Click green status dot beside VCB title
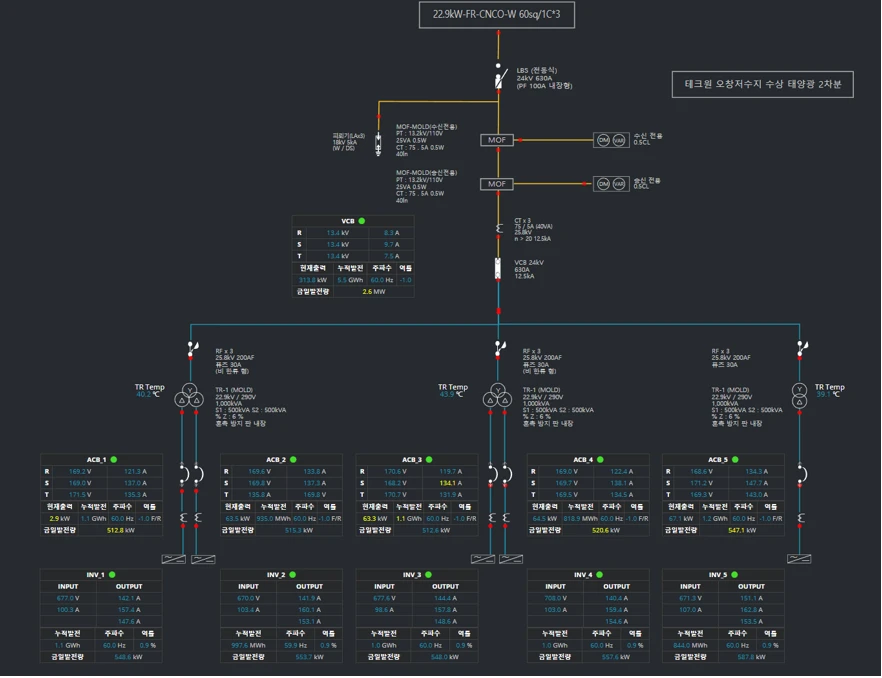The image size is (882, 678). click(362, 221)
